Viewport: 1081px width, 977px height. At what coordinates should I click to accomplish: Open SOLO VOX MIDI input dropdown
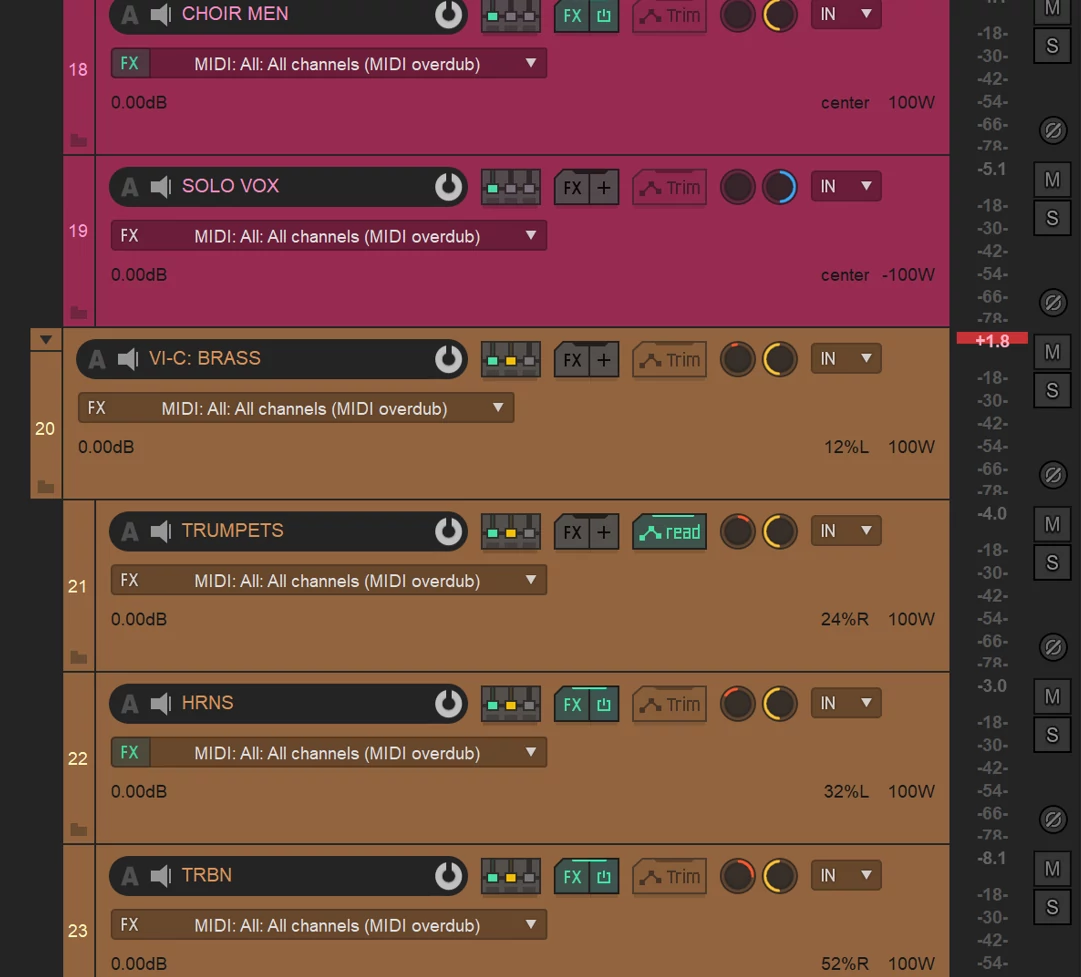click(348, 236)
